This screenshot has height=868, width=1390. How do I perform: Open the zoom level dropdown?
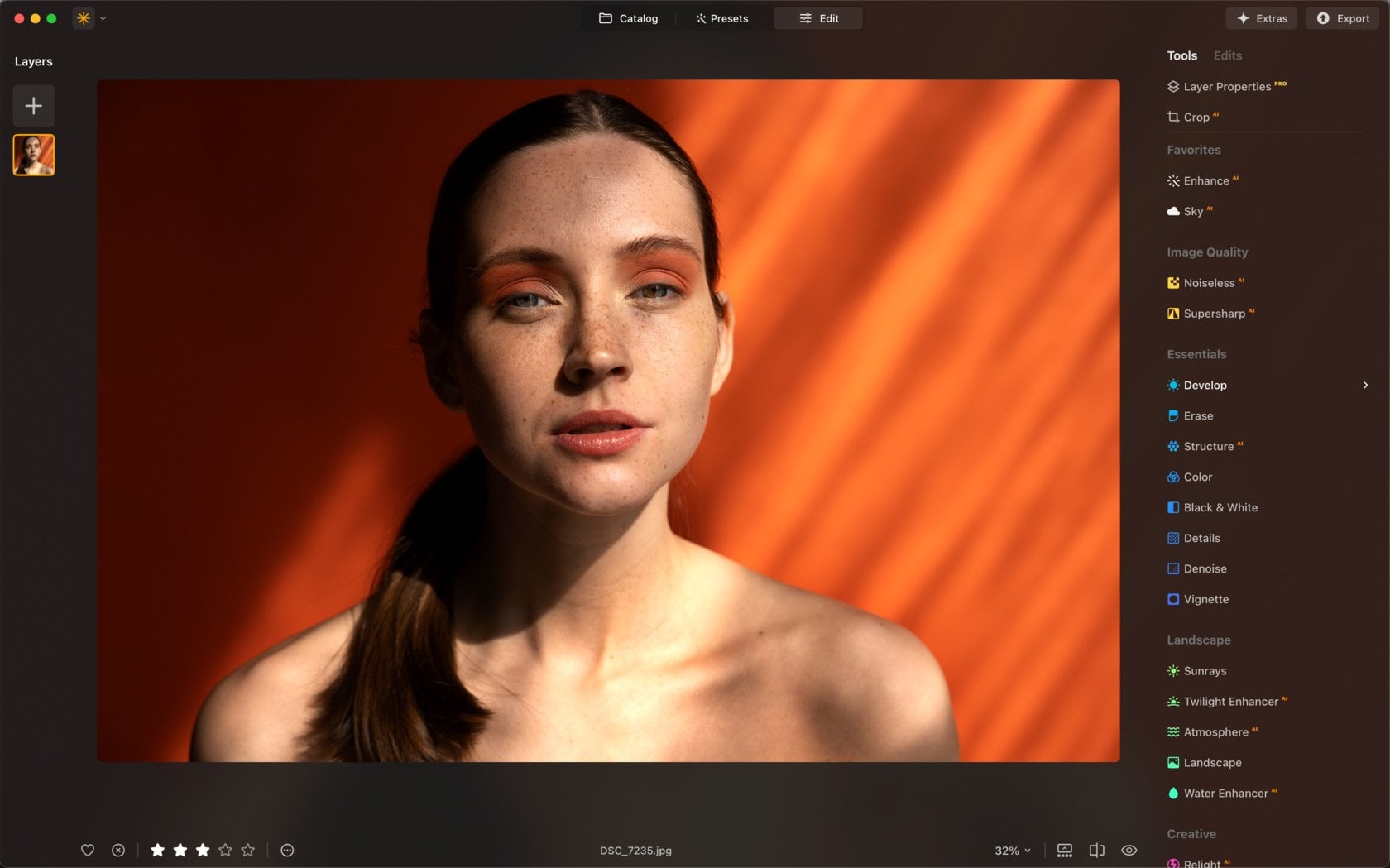tap(1011, 850)
